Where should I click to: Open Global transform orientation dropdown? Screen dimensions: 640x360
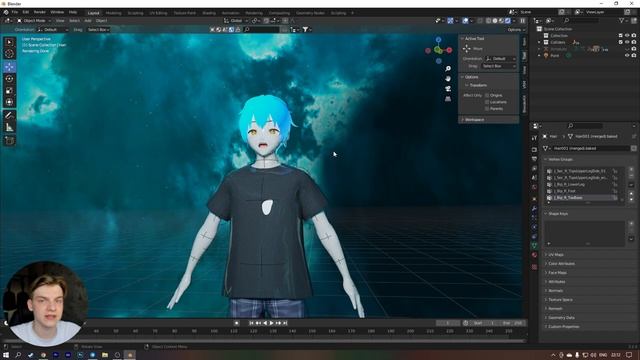[x=236, y=20]
